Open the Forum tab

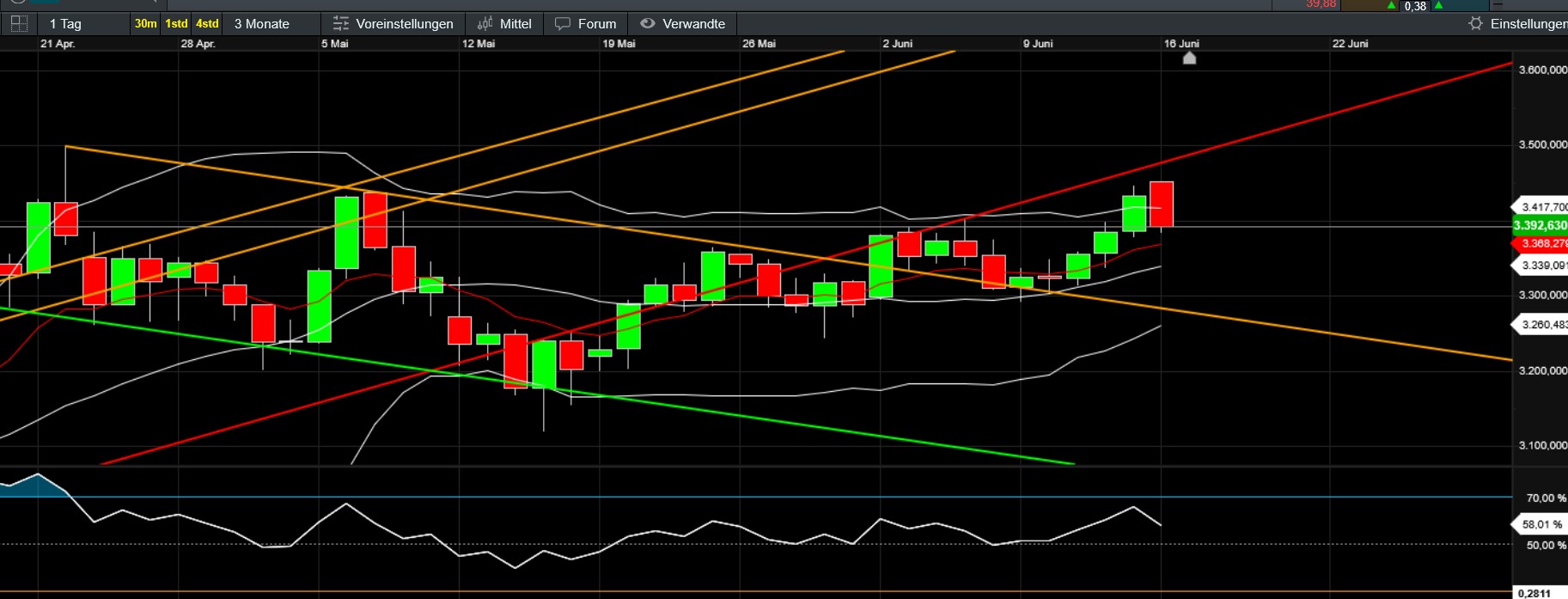(586, 24)
